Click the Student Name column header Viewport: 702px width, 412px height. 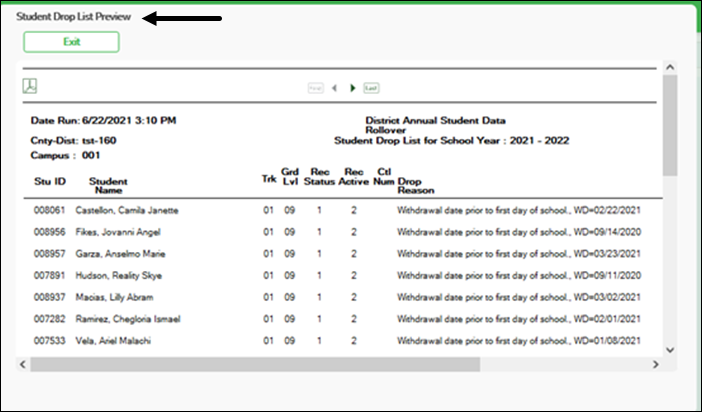pyautogui.click(x=108, y=186)
